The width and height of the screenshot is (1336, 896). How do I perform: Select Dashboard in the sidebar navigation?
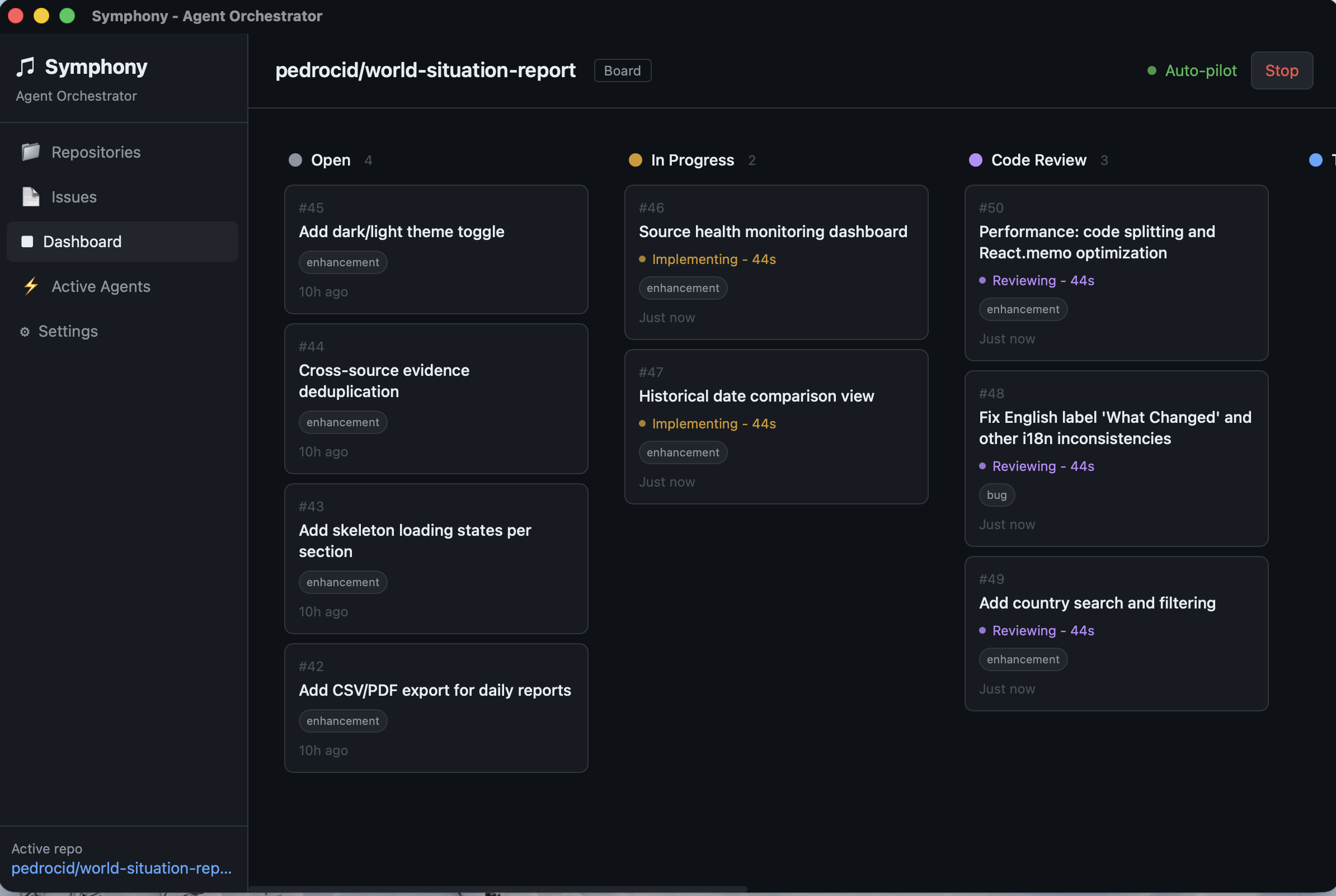coord(82,241)
